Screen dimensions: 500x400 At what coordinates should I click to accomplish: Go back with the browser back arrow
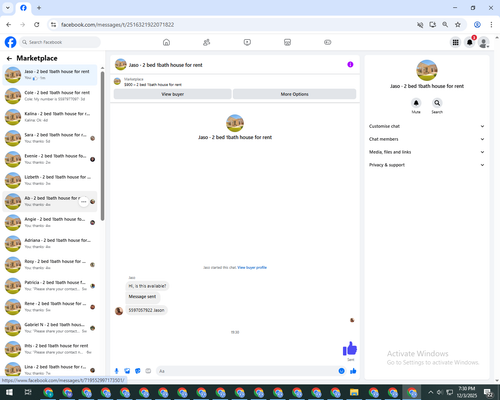pyautogui.click(x=9, y=25)
